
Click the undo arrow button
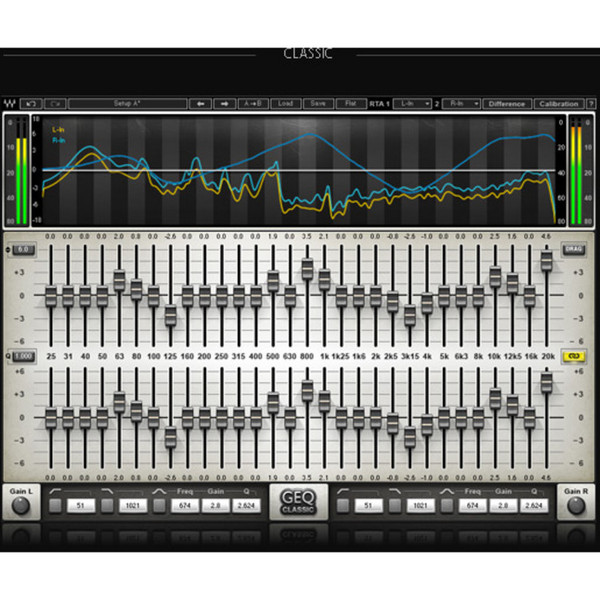pyautogui.click(x=28, y=103)
